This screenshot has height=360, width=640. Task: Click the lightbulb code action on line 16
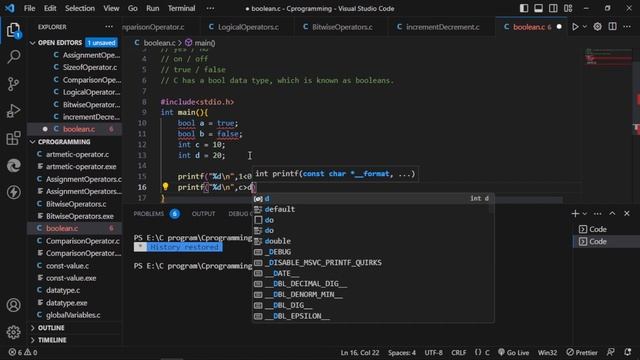165,187
